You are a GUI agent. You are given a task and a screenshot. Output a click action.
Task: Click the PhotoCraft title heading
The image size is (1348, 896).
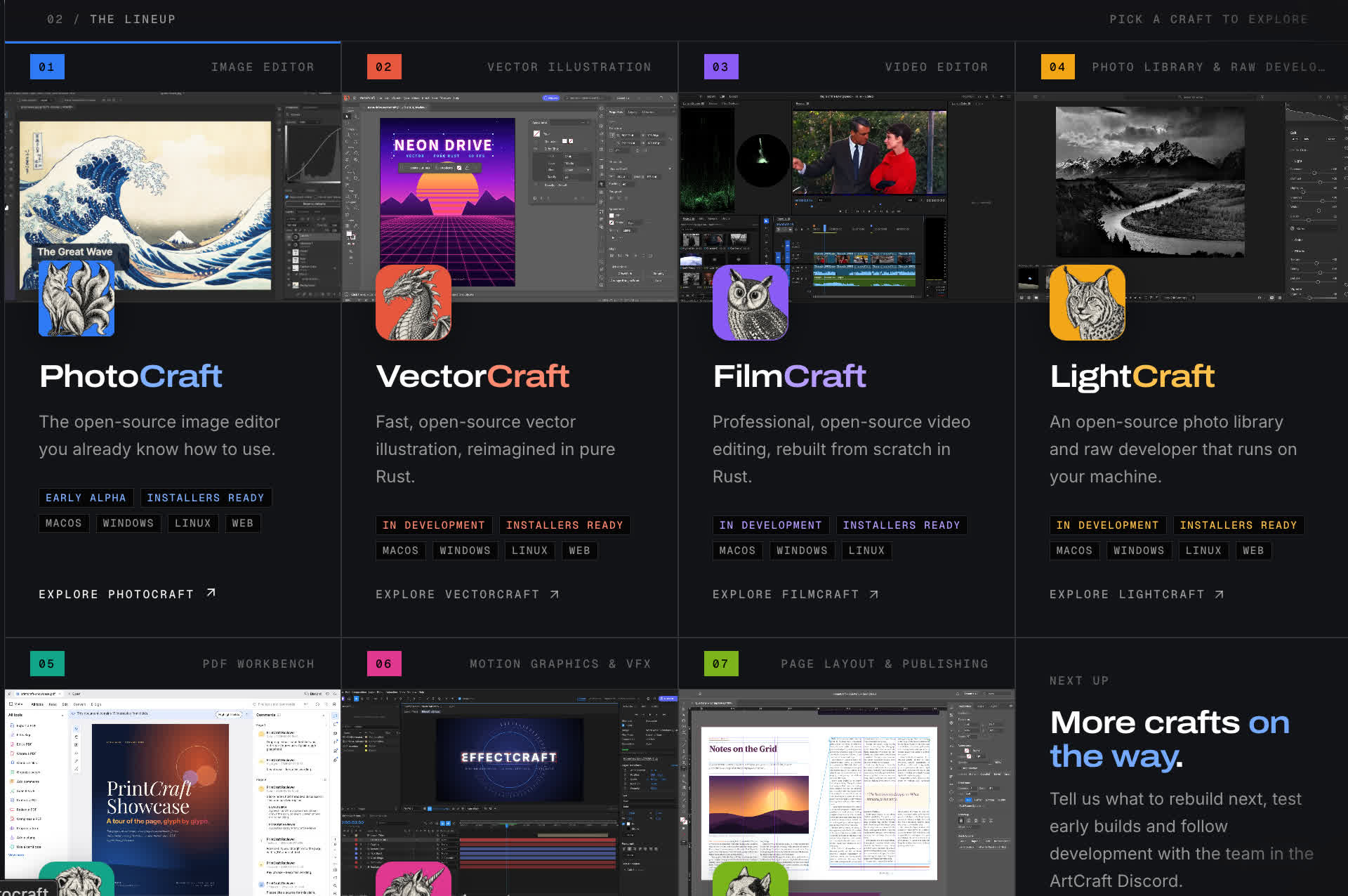click(x=131, y=376)
